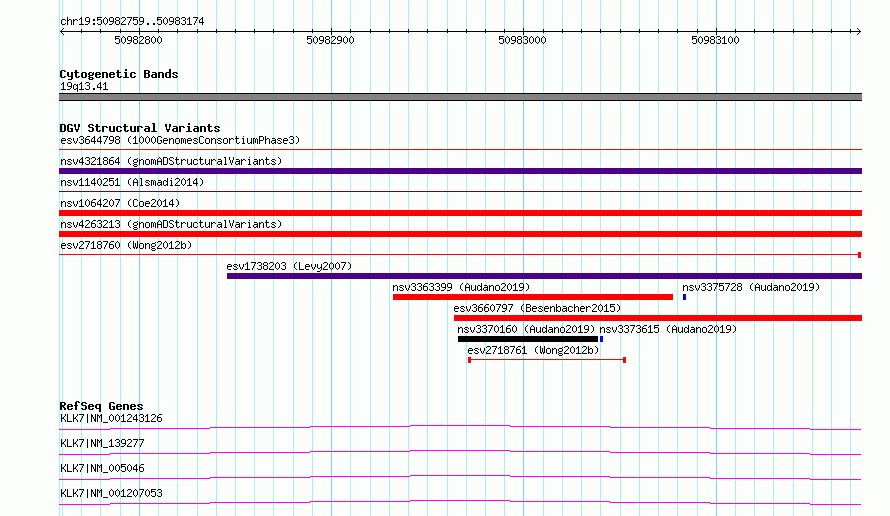The height and width of the screenshot is (516, 890).
Task: Open the KLK7|NM_005046 transcript label
Action: [x=102, y=468]
